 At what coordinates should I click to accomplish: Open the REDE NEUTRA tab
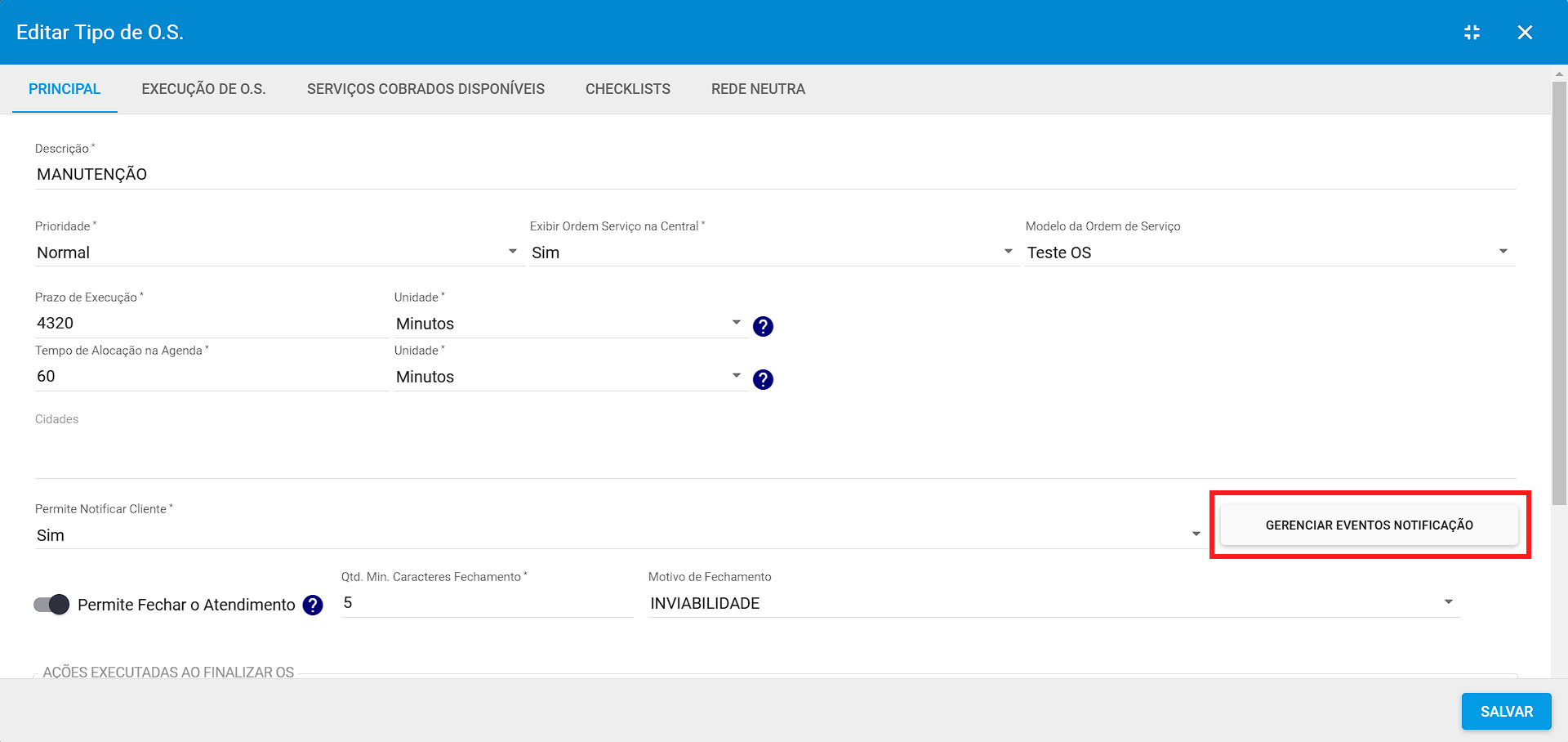(758, 89)
